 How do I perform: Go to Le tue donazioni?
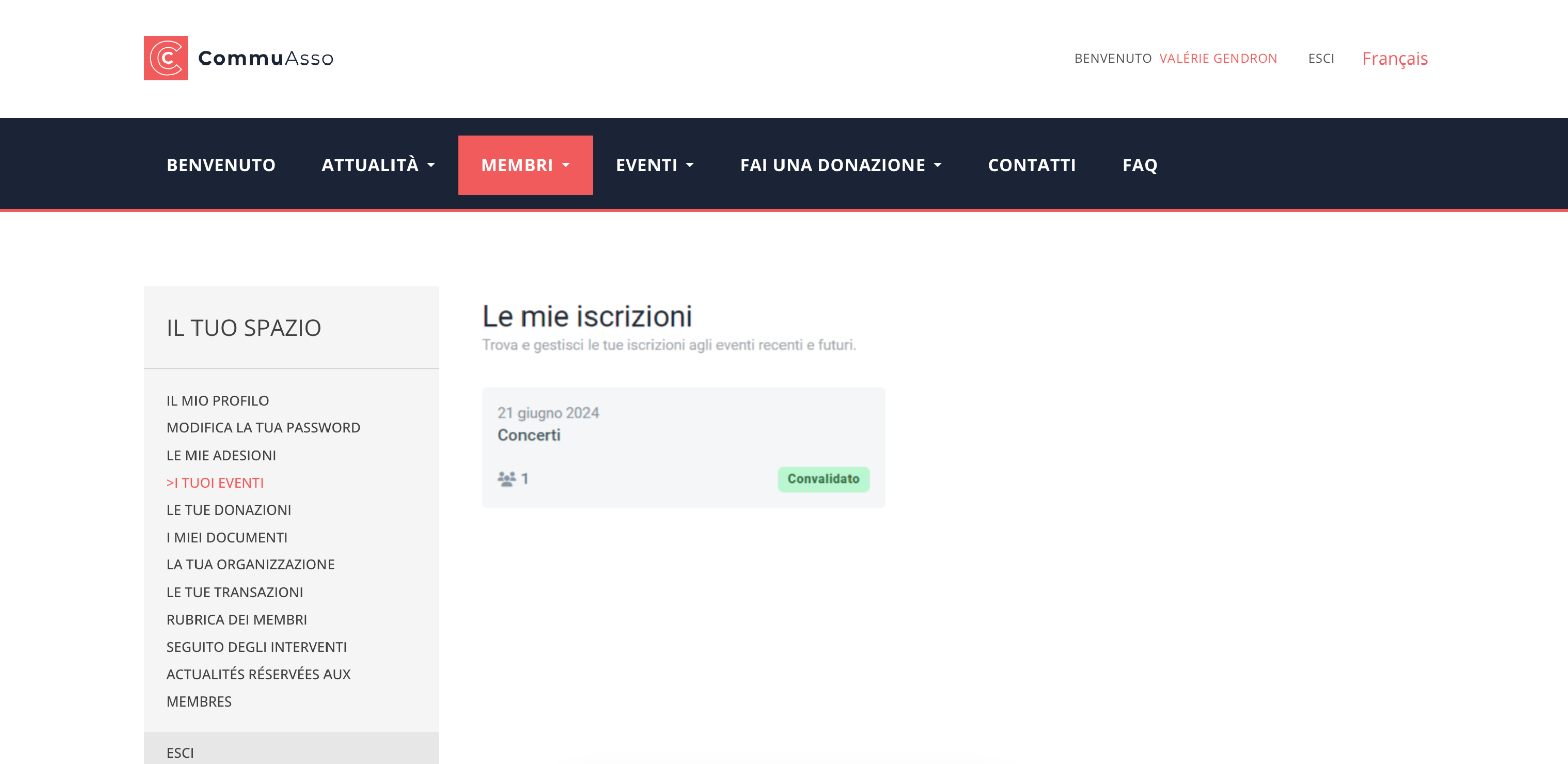[x=228, y=510]
